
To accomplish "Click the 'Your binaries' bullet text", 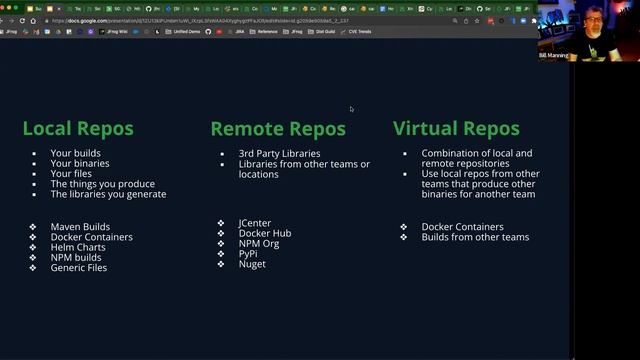I will [80, 163].
